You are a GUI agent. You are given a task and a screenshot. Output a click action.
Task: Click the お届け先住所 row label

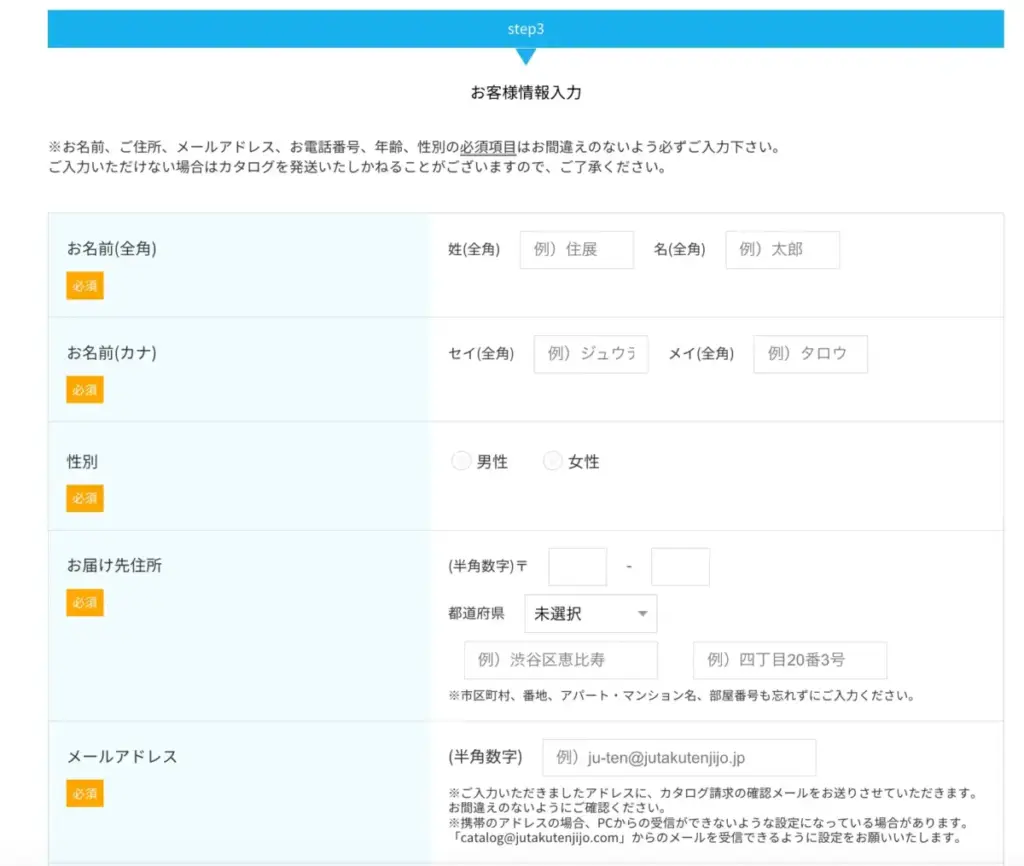coord(114,566)
